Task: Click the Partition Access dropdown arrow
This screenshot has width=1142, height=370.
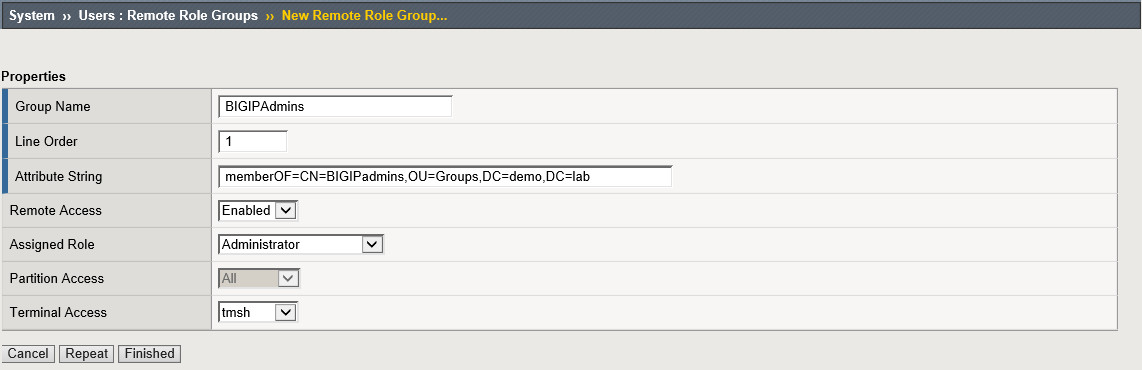Action: [287, 278]
